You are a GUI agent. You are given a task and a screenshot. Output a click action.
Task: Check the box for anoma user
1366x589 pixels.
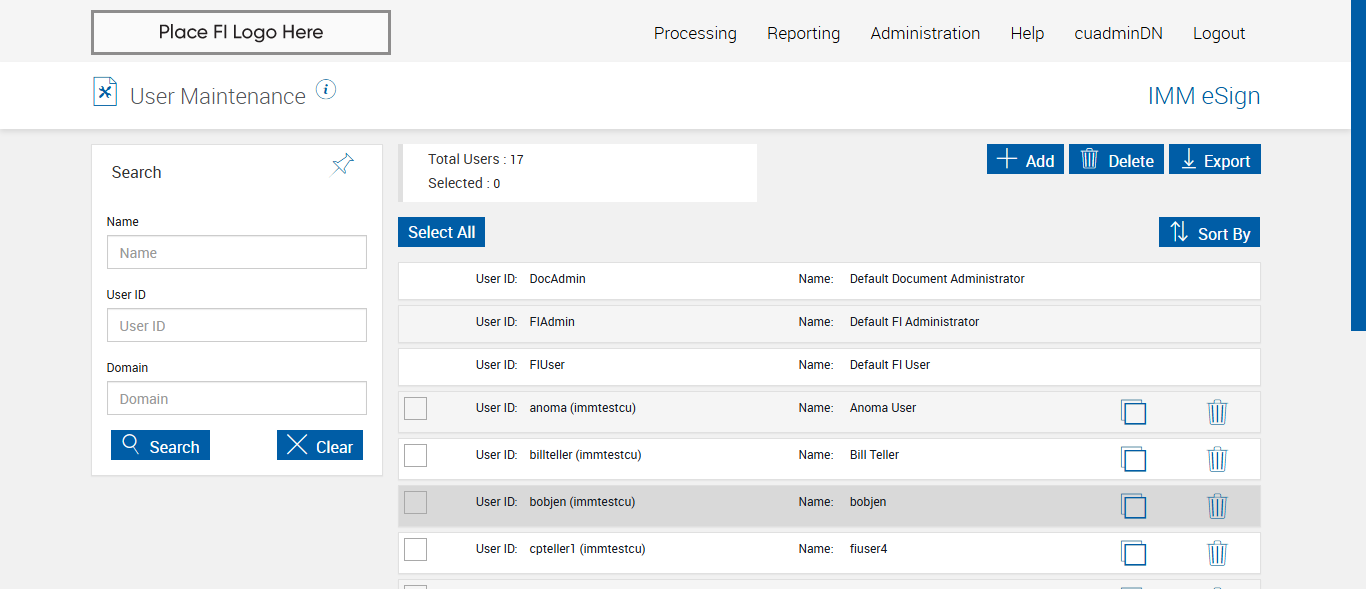[x=415, y=408]
